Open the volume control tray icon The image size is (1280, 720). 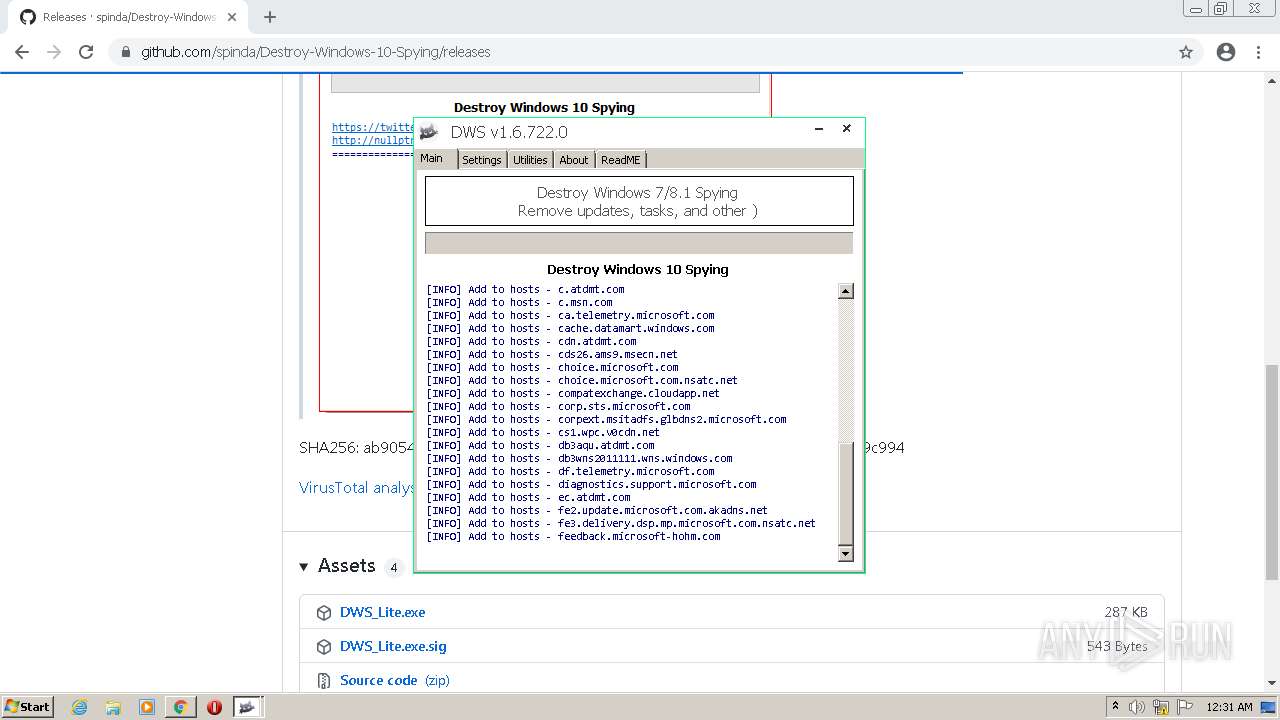(x=1137, y=707)
